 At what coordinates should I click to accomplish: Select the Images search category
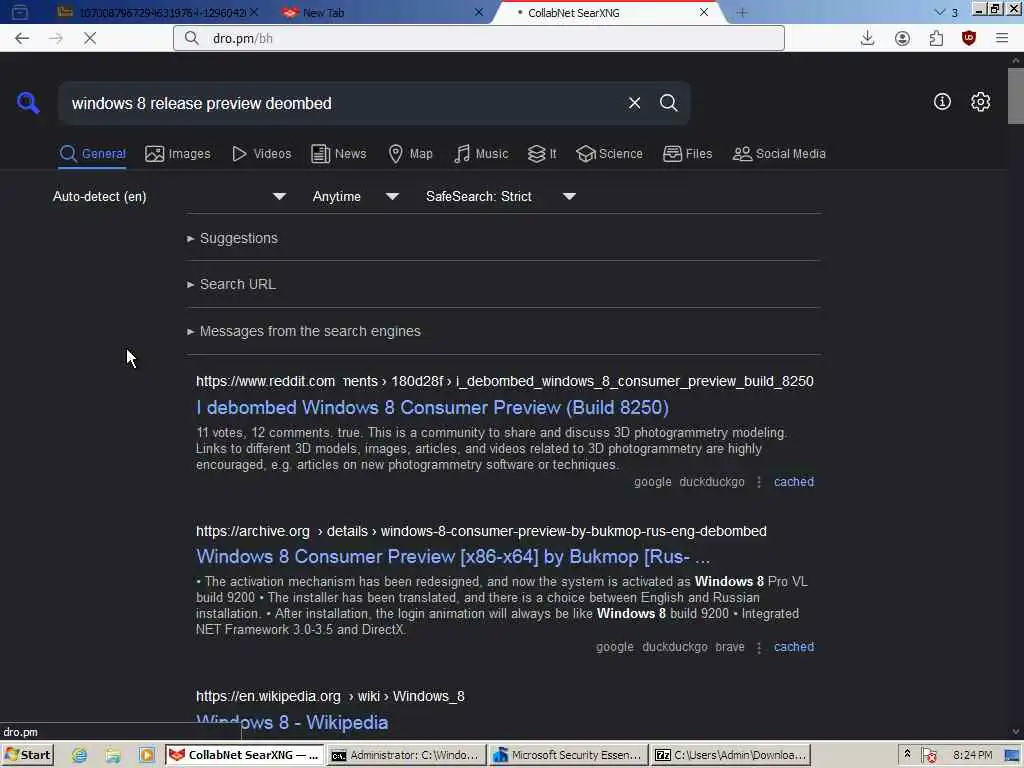(178, 154)
